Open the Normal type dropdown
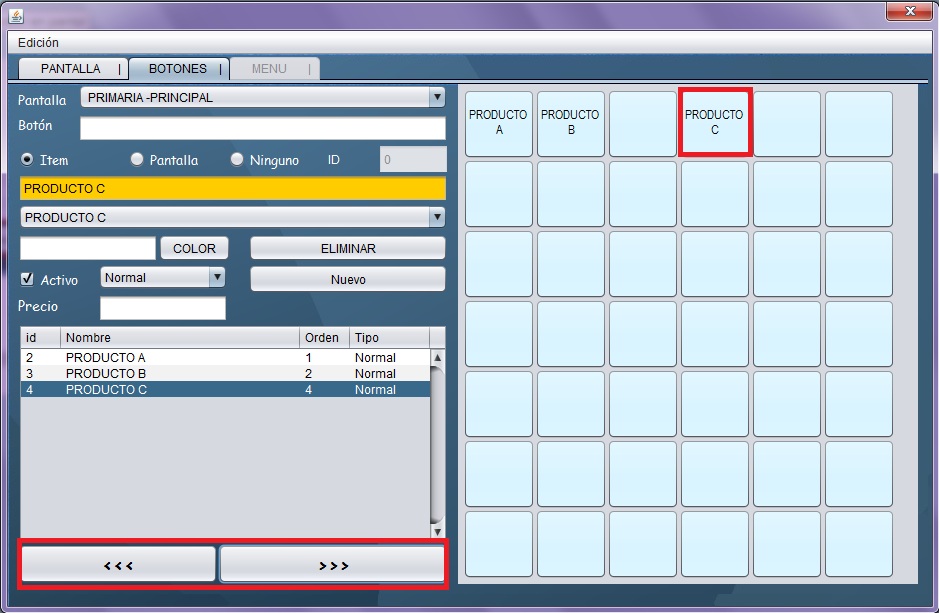This screenshot has width=939, height=613. [x=216, y=278]
